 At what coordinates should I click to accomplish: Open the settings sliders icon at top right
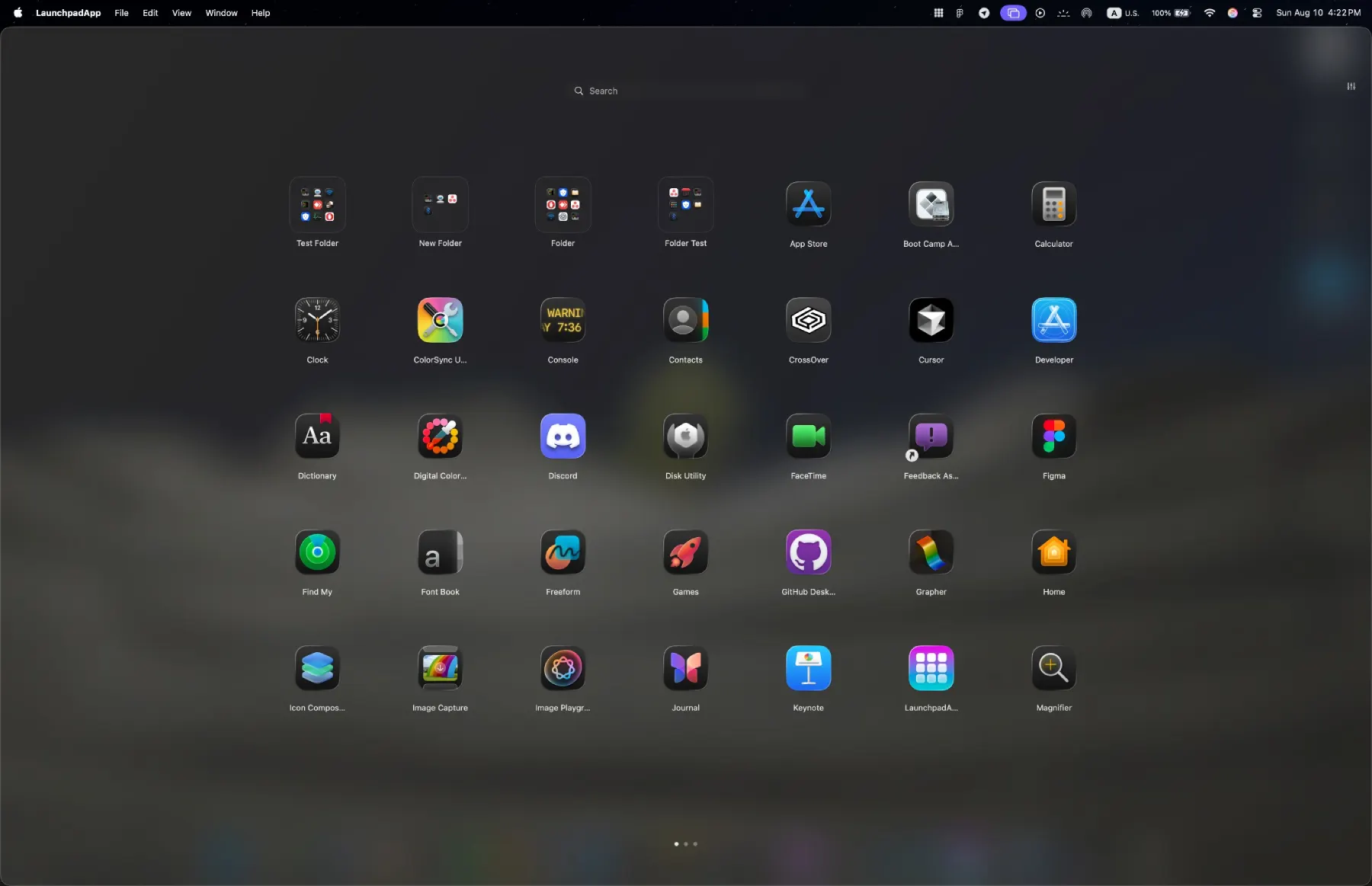pos(1351,86)
